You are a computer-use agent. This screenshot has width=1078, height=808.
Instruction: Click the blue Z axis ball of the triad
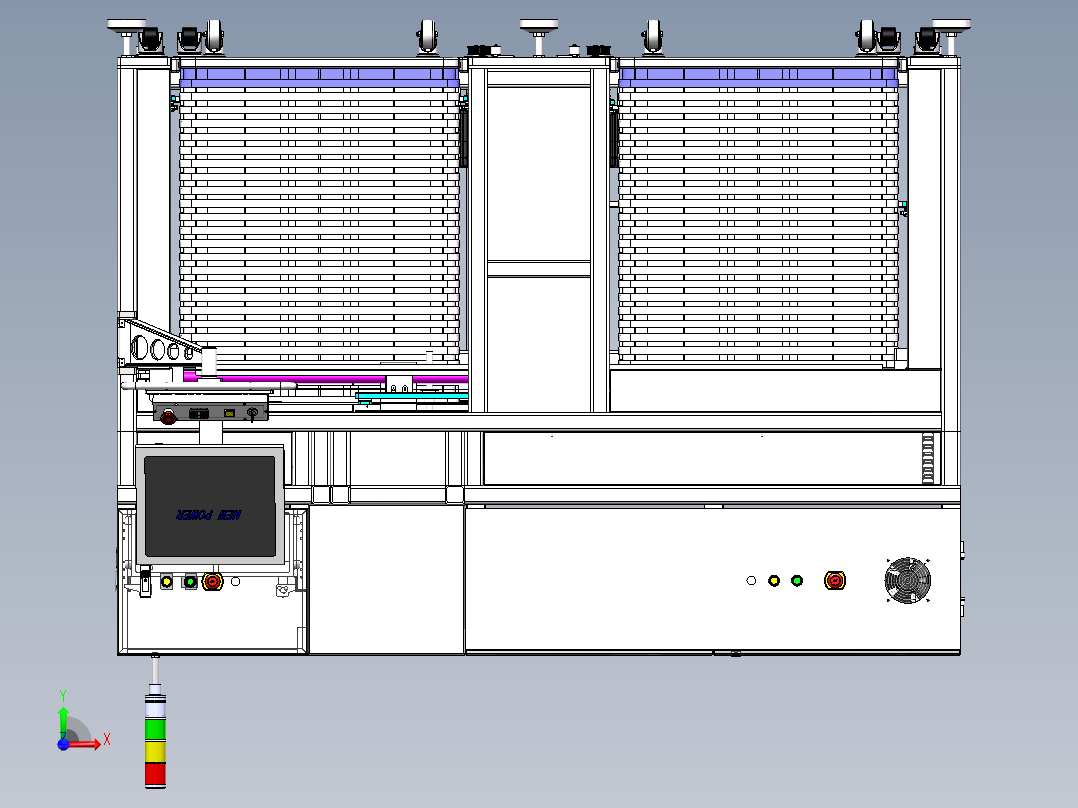tap(63, 744)
